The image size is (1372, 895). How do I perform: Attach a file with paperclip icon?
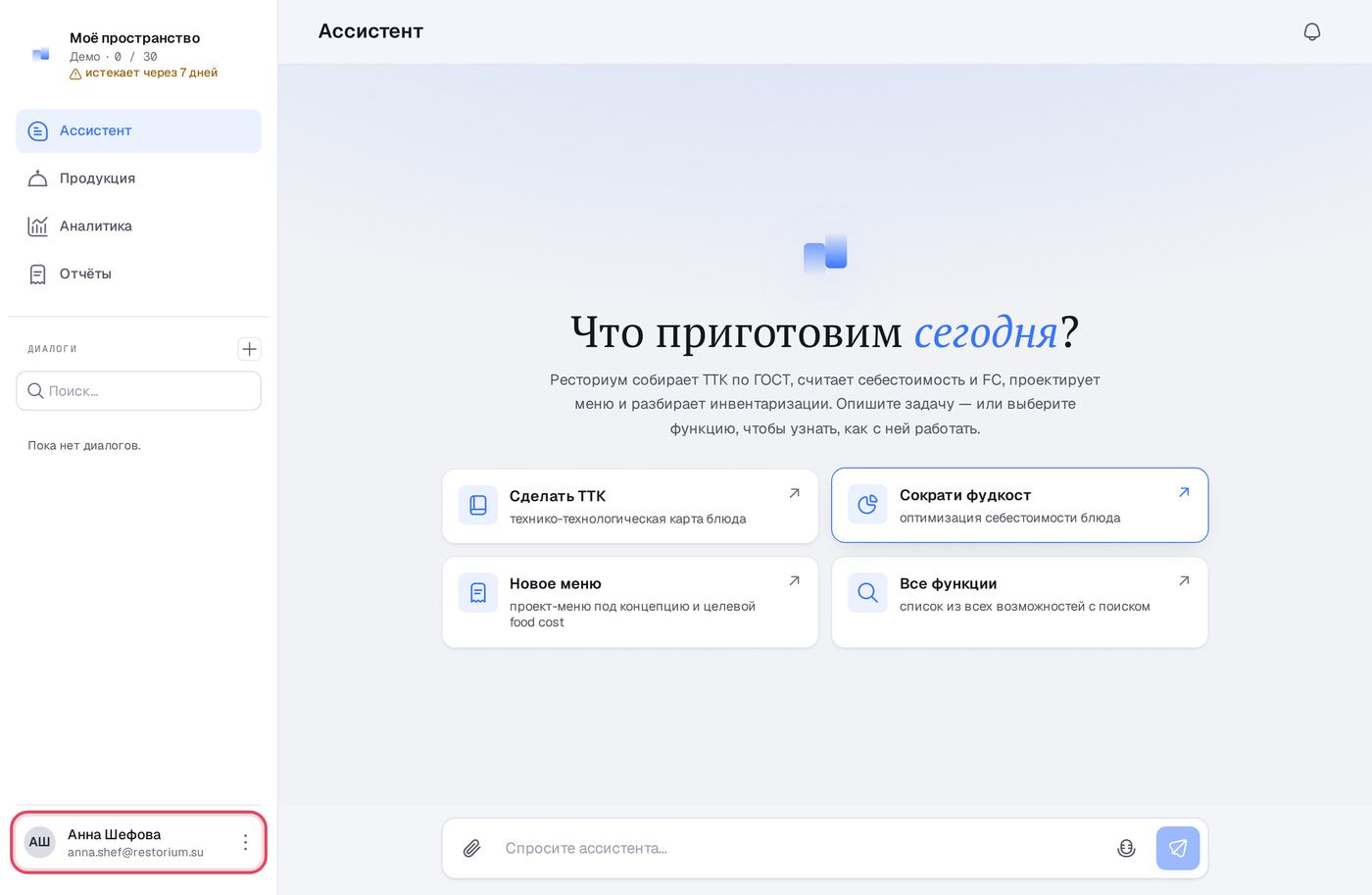(x=471, y=848)
